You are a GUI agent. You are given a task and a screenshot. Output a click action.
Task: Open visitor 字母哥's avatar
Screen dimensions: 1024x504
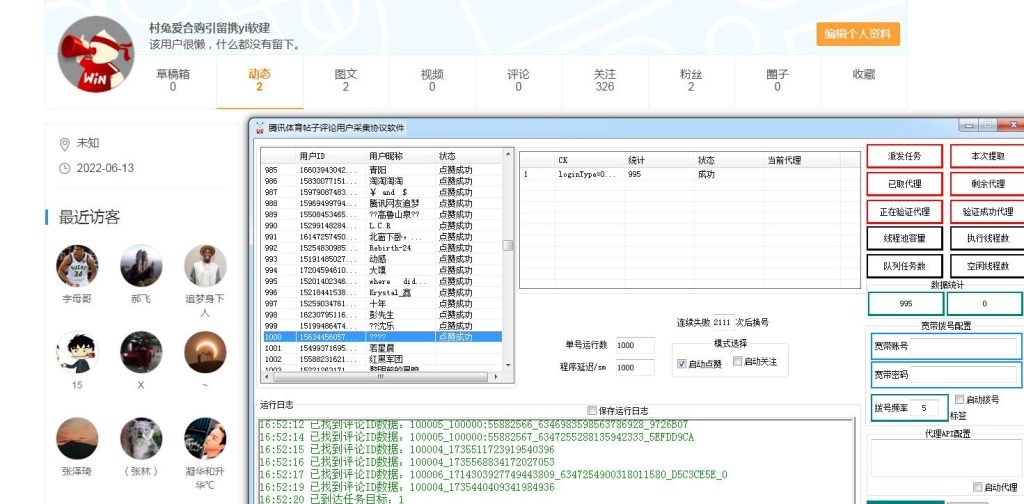[77, 266]
